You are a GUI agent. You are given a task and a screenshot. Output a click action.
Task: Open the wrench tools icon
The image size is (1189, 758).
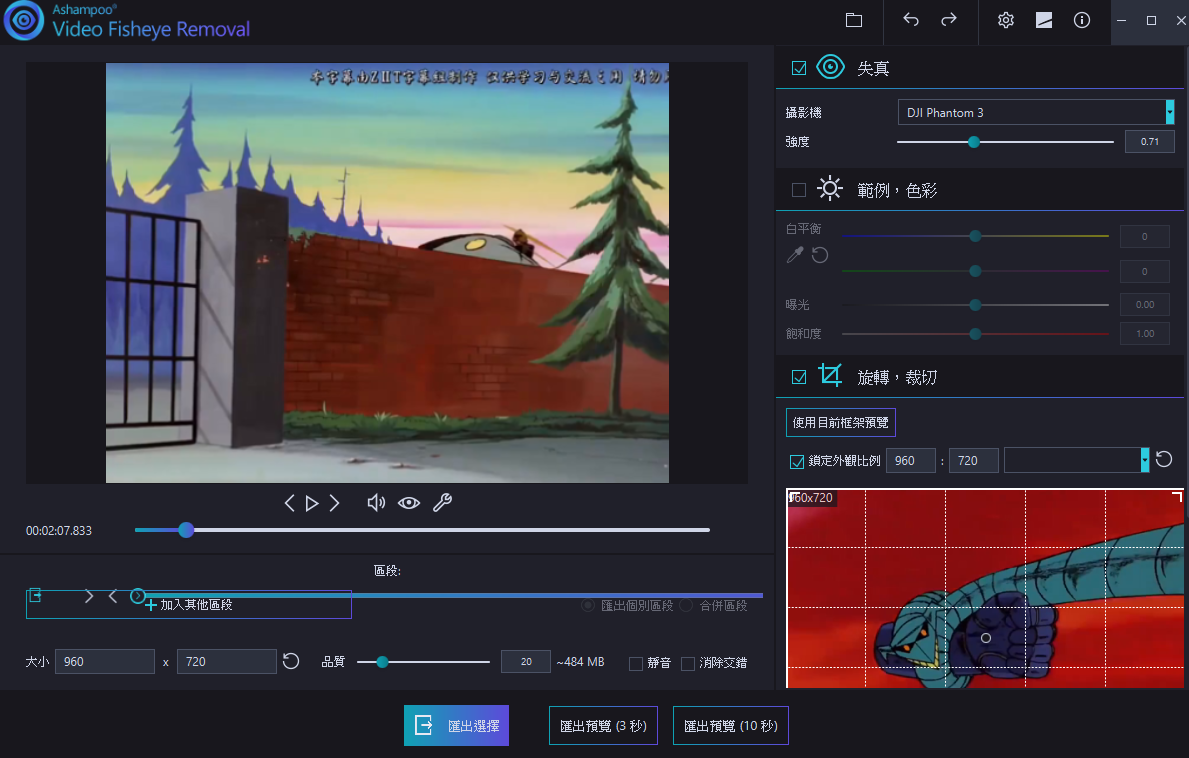coord(442,503)
